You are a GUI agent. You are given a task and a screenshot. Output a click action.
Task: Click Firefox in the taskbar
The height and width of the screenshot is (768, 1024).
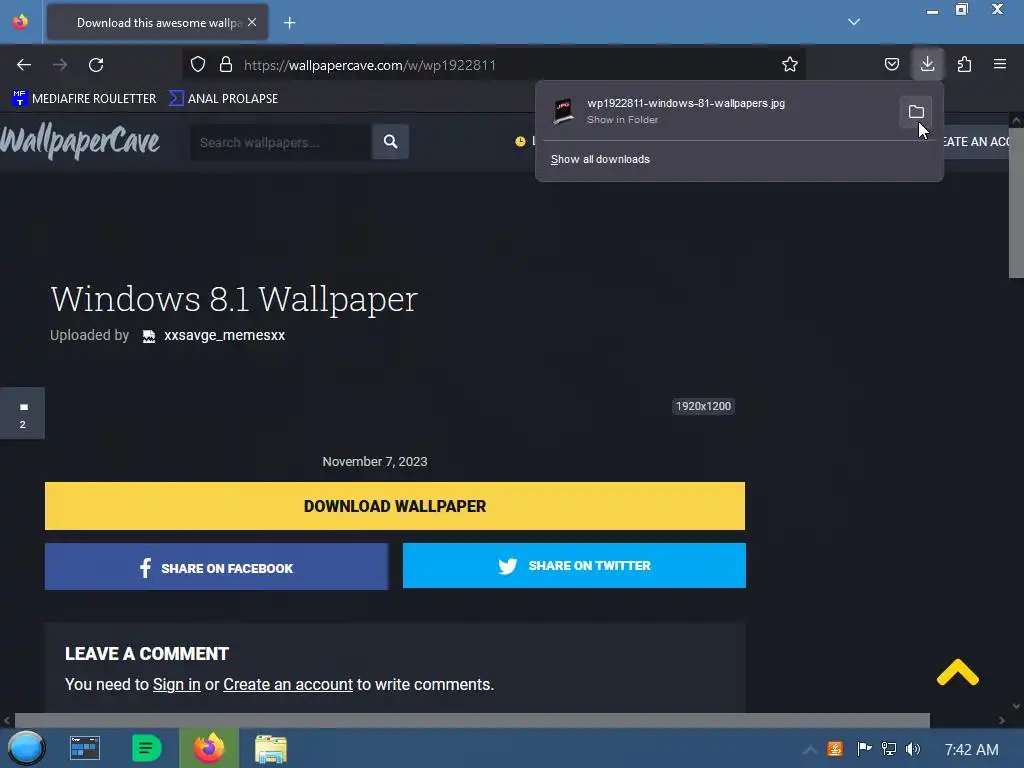tap(209, 748)
